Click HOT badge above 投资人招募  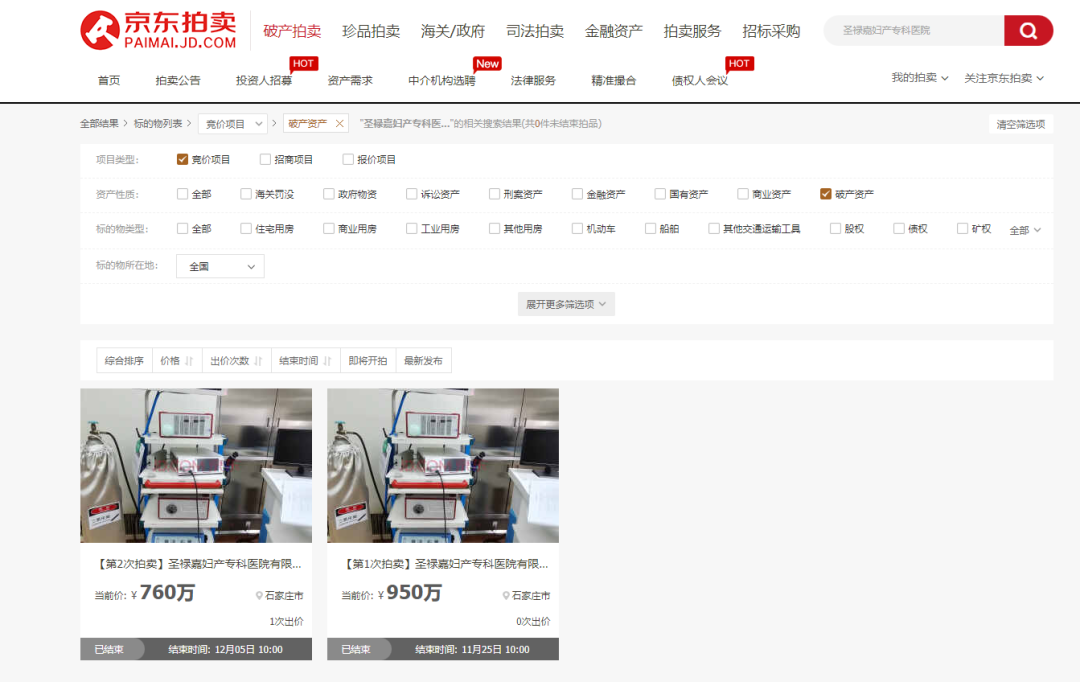click(303, 64)
